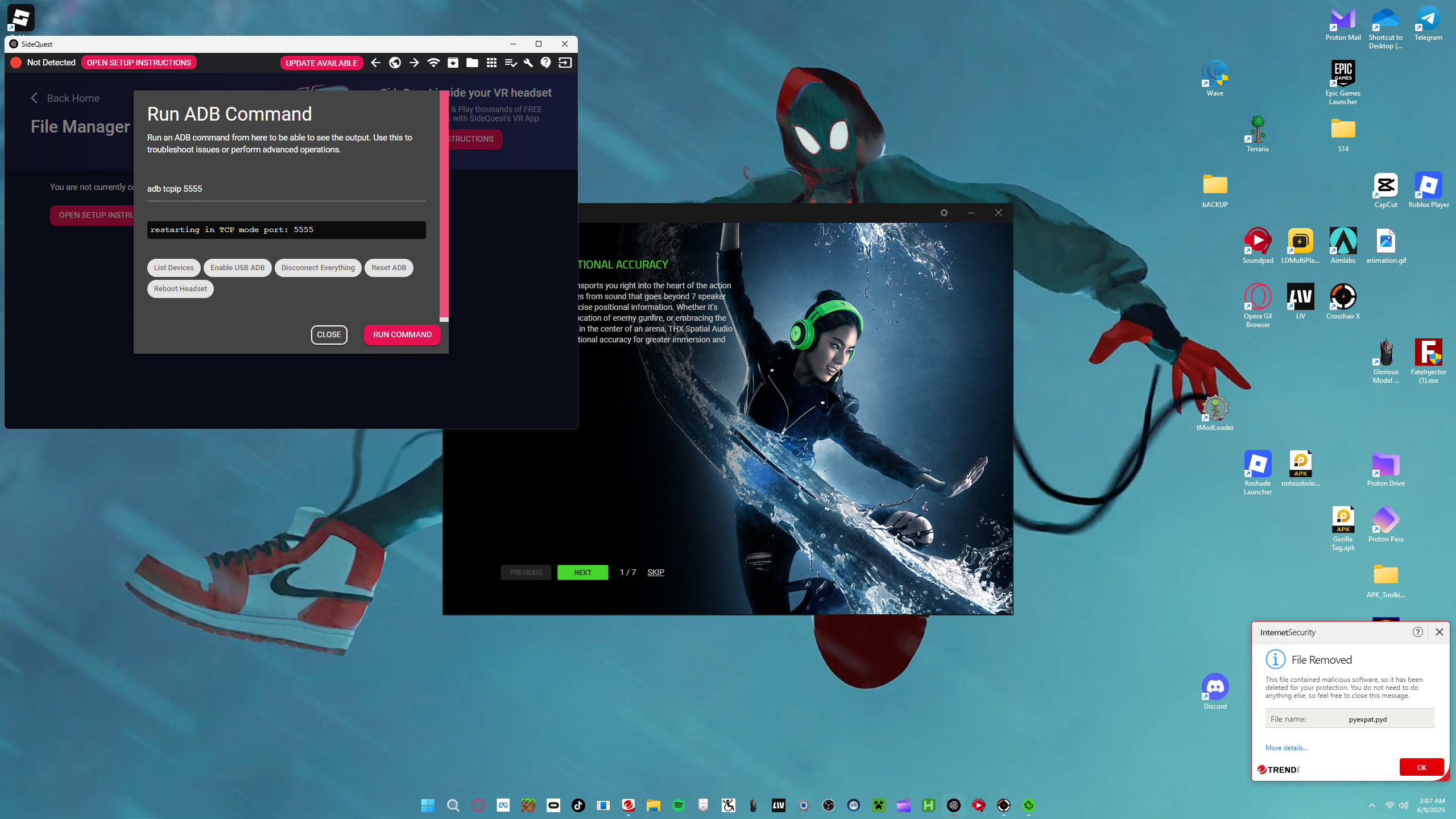Click the adb tcpip 5555 command field
Screen dimensions: 1456x819
[286, 189]
